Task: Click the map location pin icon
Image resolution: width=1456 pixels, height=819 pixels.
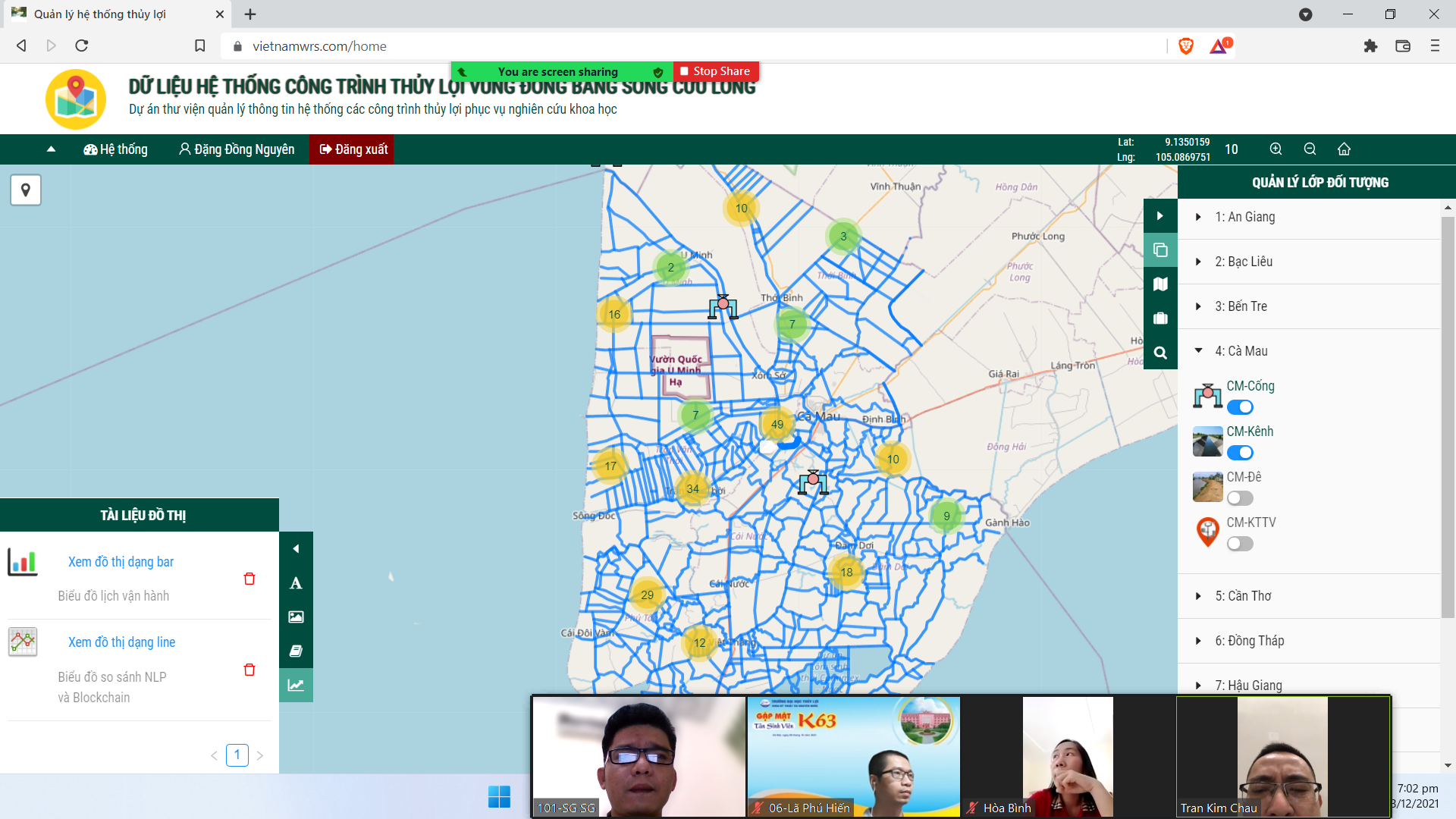Action: tap(26, 190)
